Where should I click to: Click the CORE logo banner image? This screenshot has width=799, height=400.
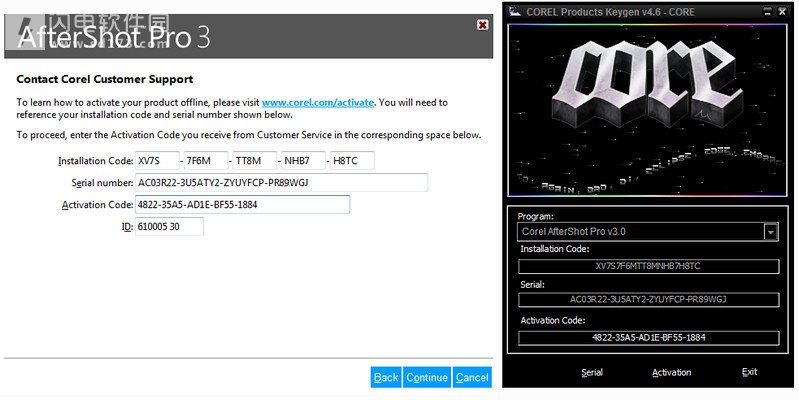647,110
